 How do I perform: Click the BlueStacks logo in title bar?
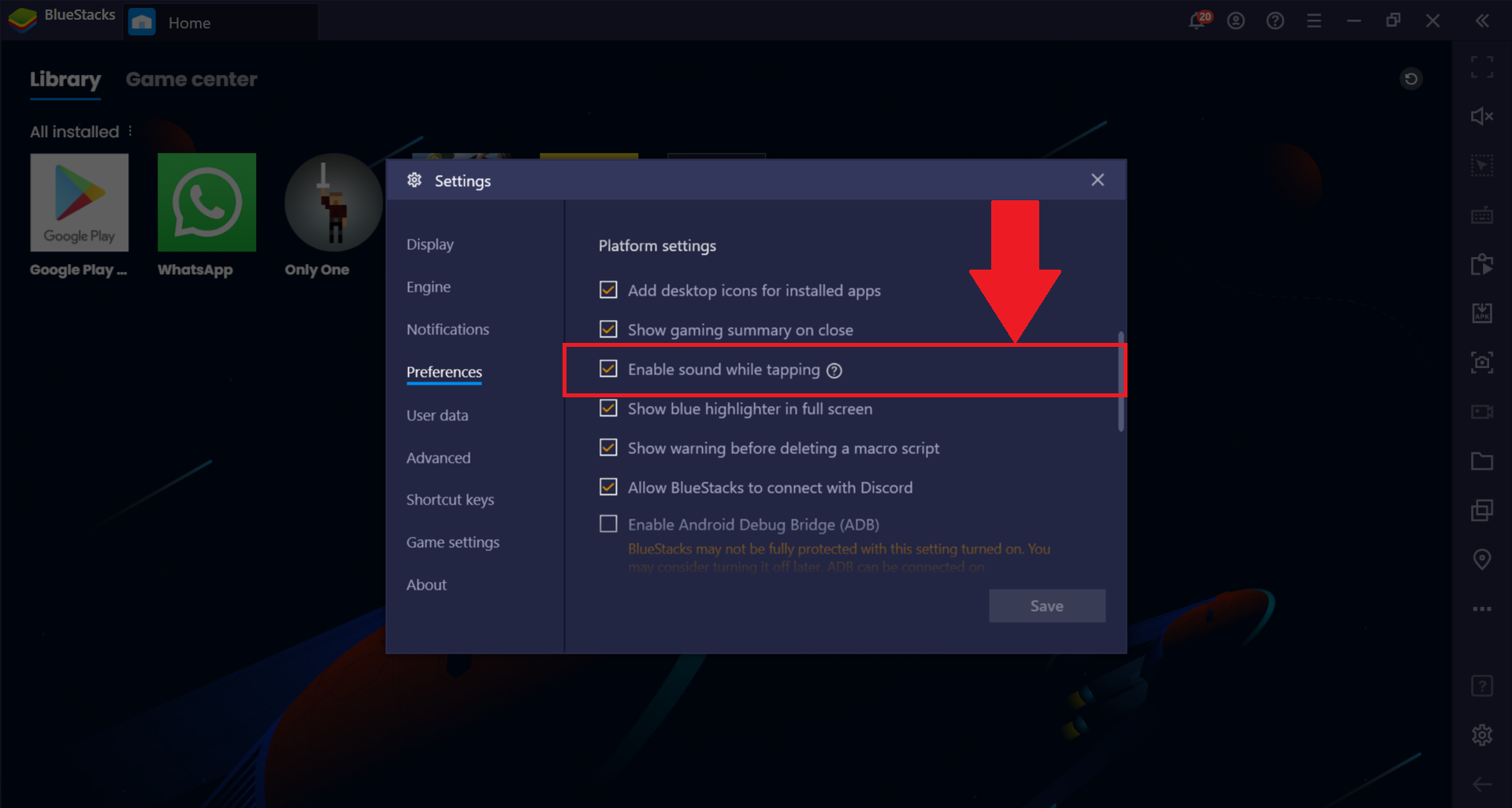[22, 19]
